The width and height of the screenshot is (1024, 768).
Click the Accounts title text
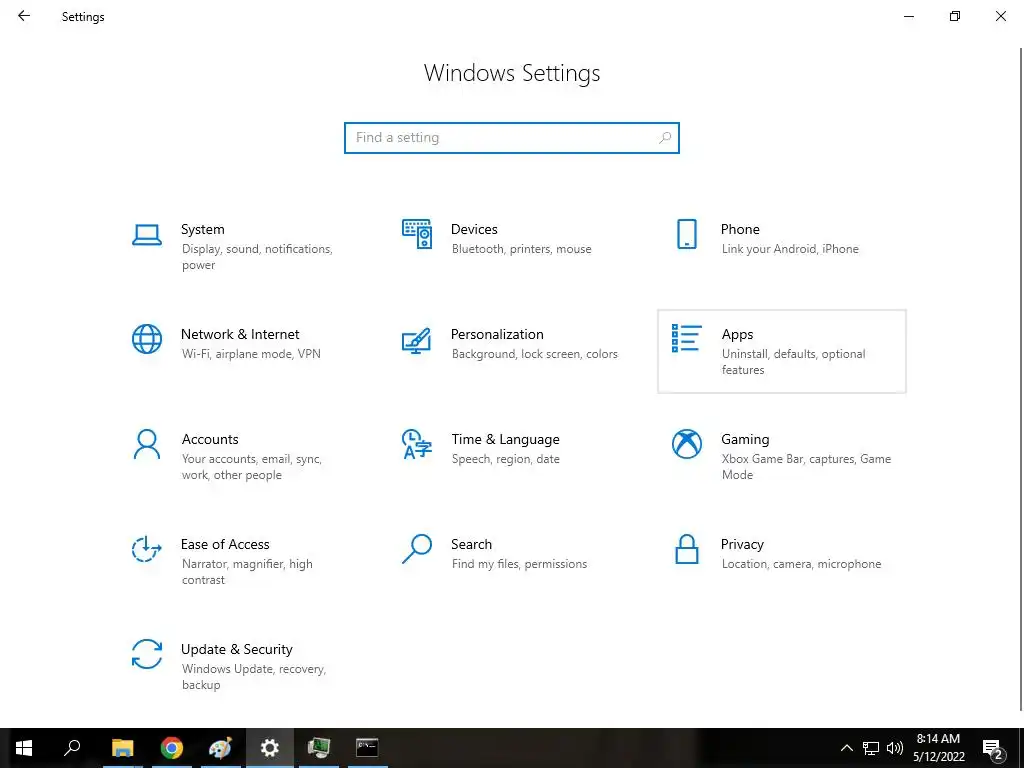point(210,440)
